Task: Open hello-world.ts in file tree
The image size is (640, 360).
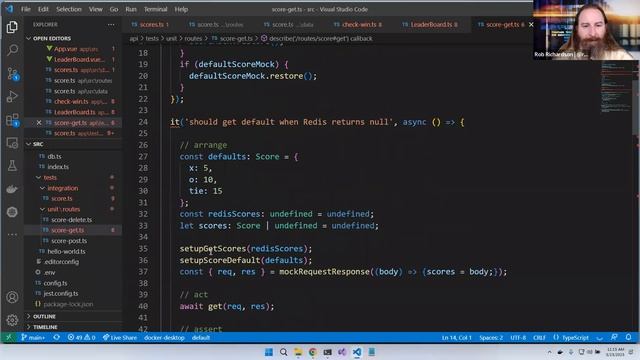Action: point(67,251)
